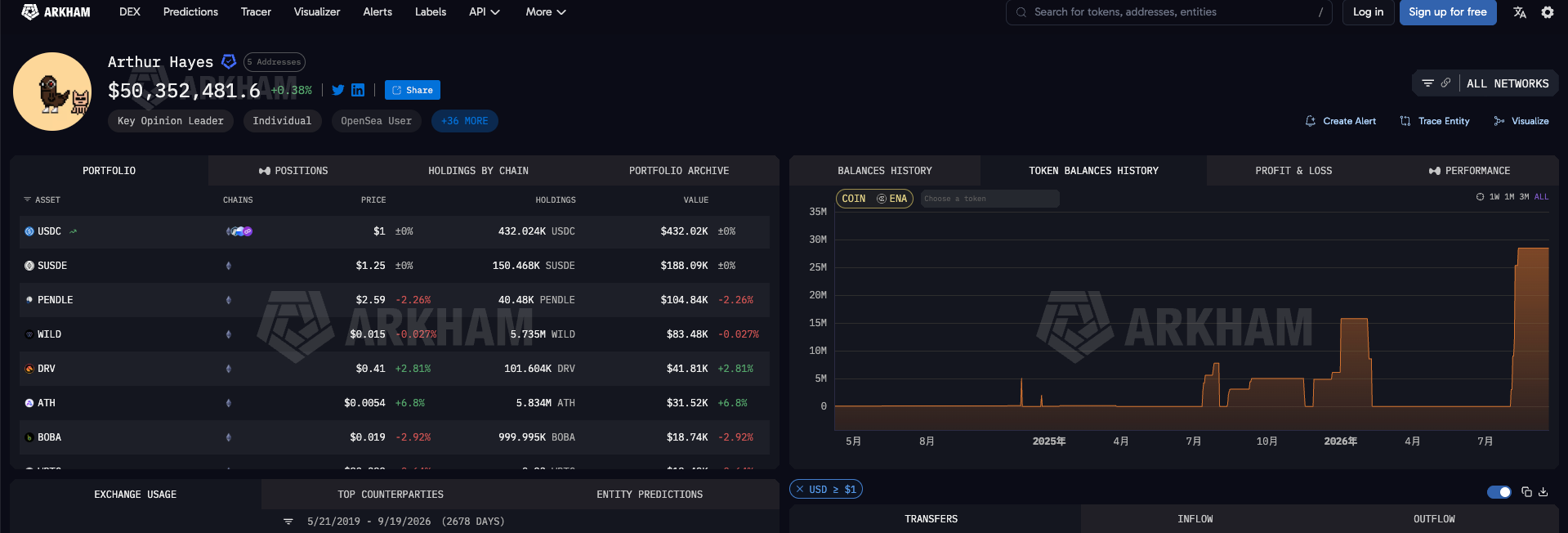Click the ASSET column sort icon

(x=27, y=199)
